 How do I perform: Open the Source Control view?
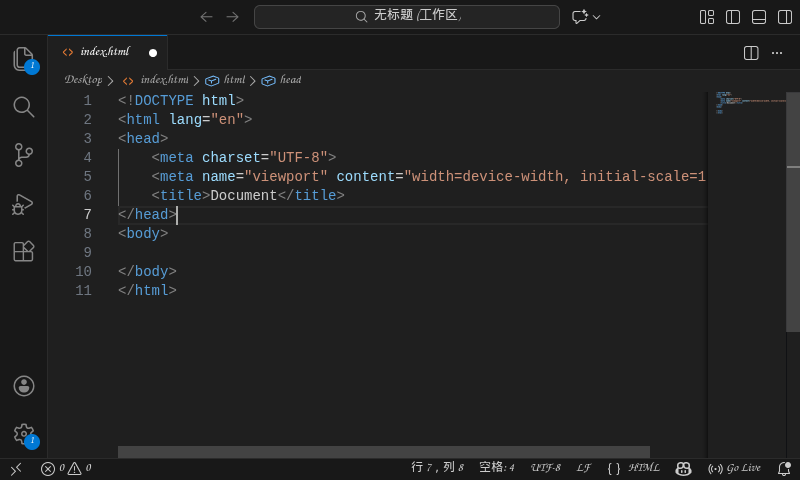(x=23, y=155)
